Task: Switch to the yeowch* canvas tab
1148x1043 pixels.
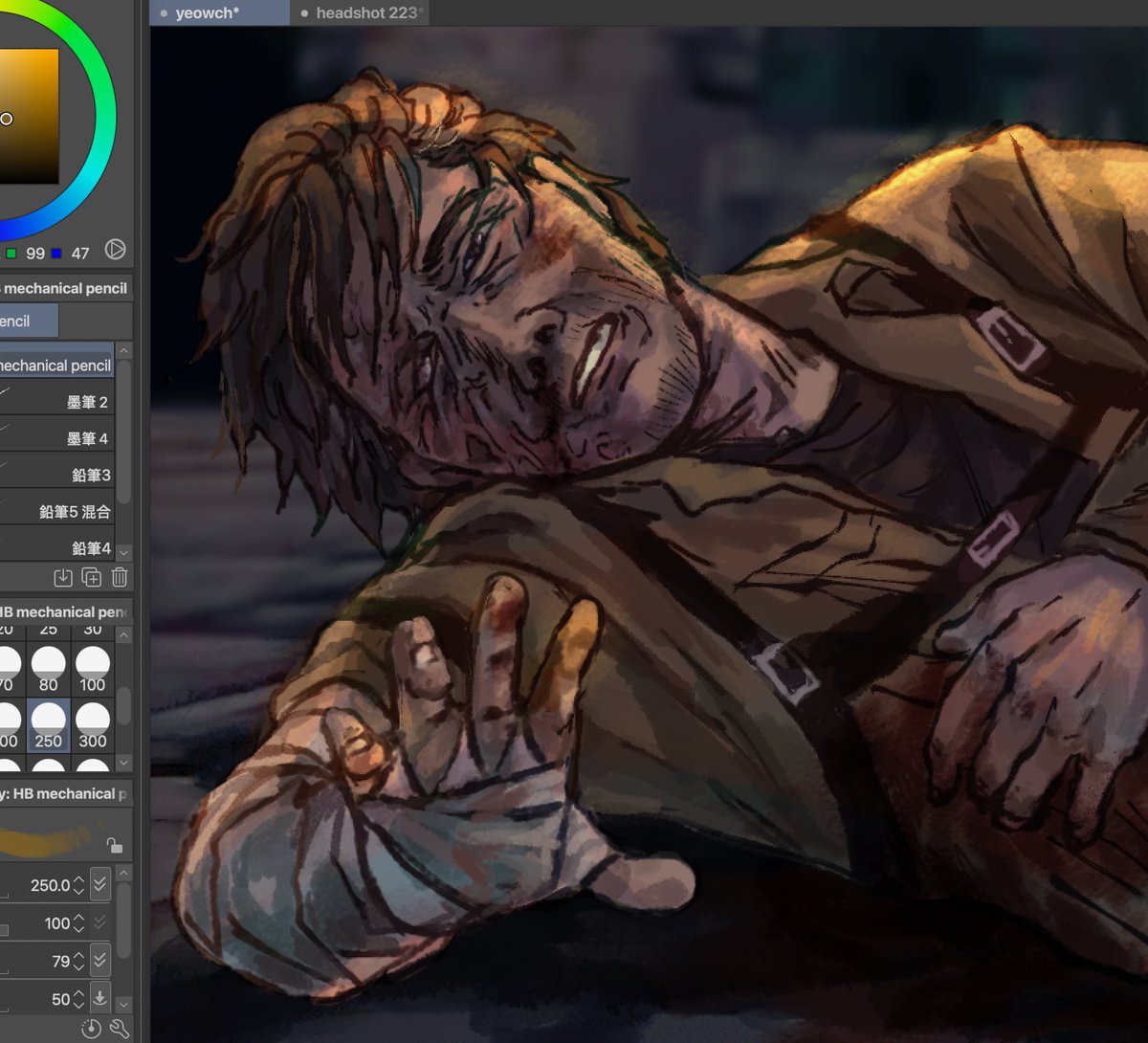Action: click(x=219, y=12)
